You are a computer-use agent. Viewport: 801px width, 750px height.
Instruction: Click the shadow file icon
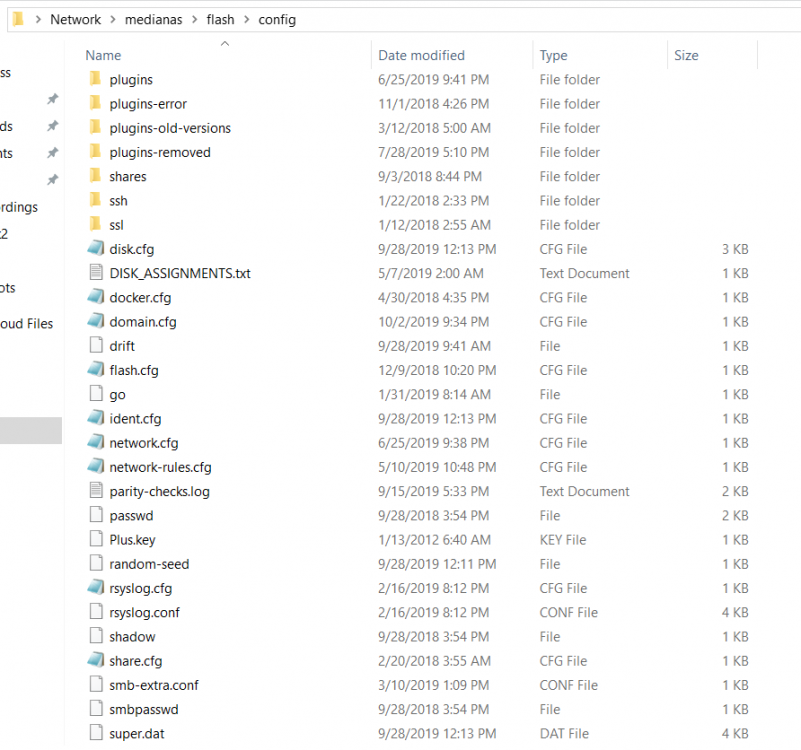(x=96, y=636)
